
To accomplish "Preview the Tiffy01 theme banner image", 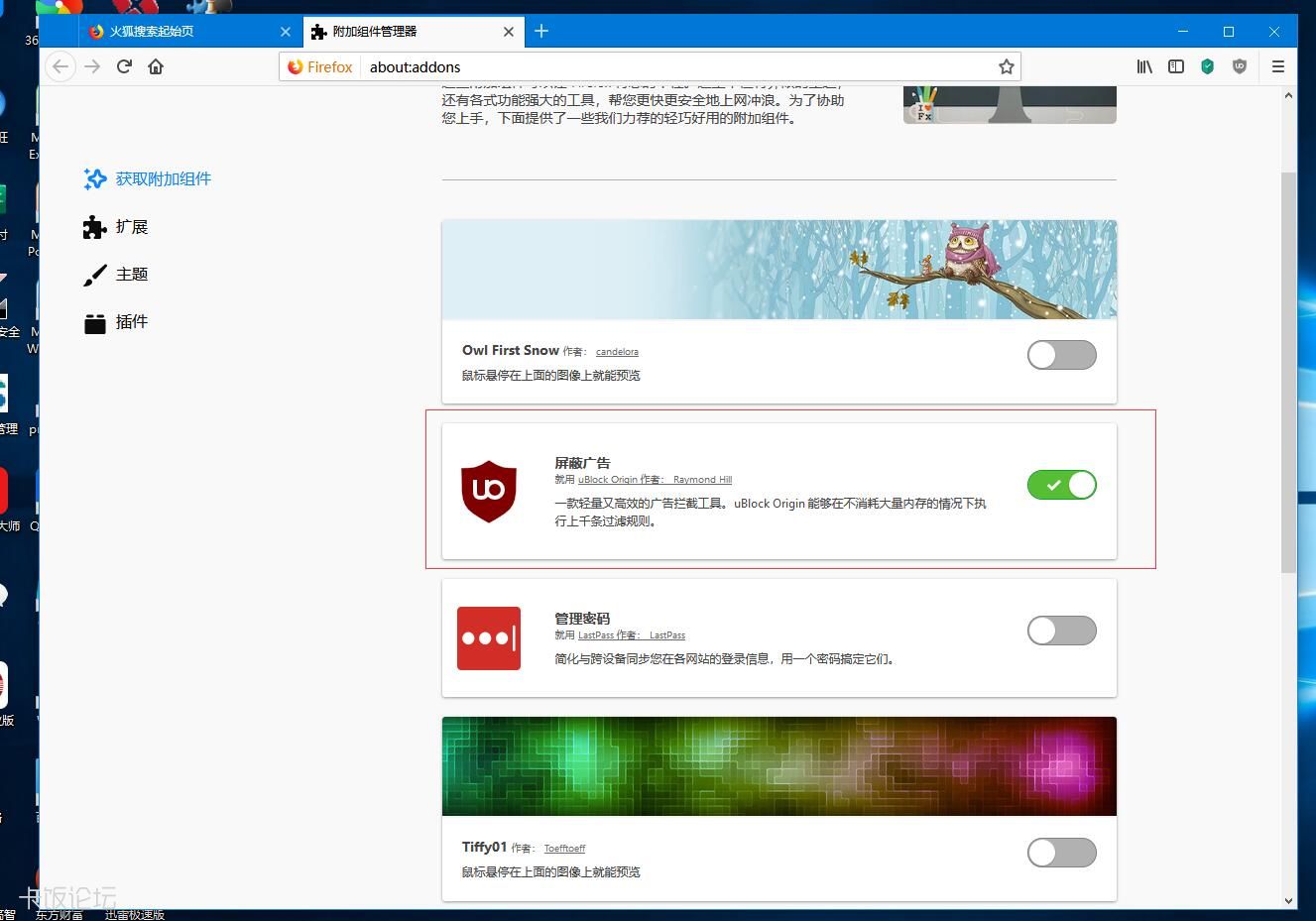I will point(779,766).
